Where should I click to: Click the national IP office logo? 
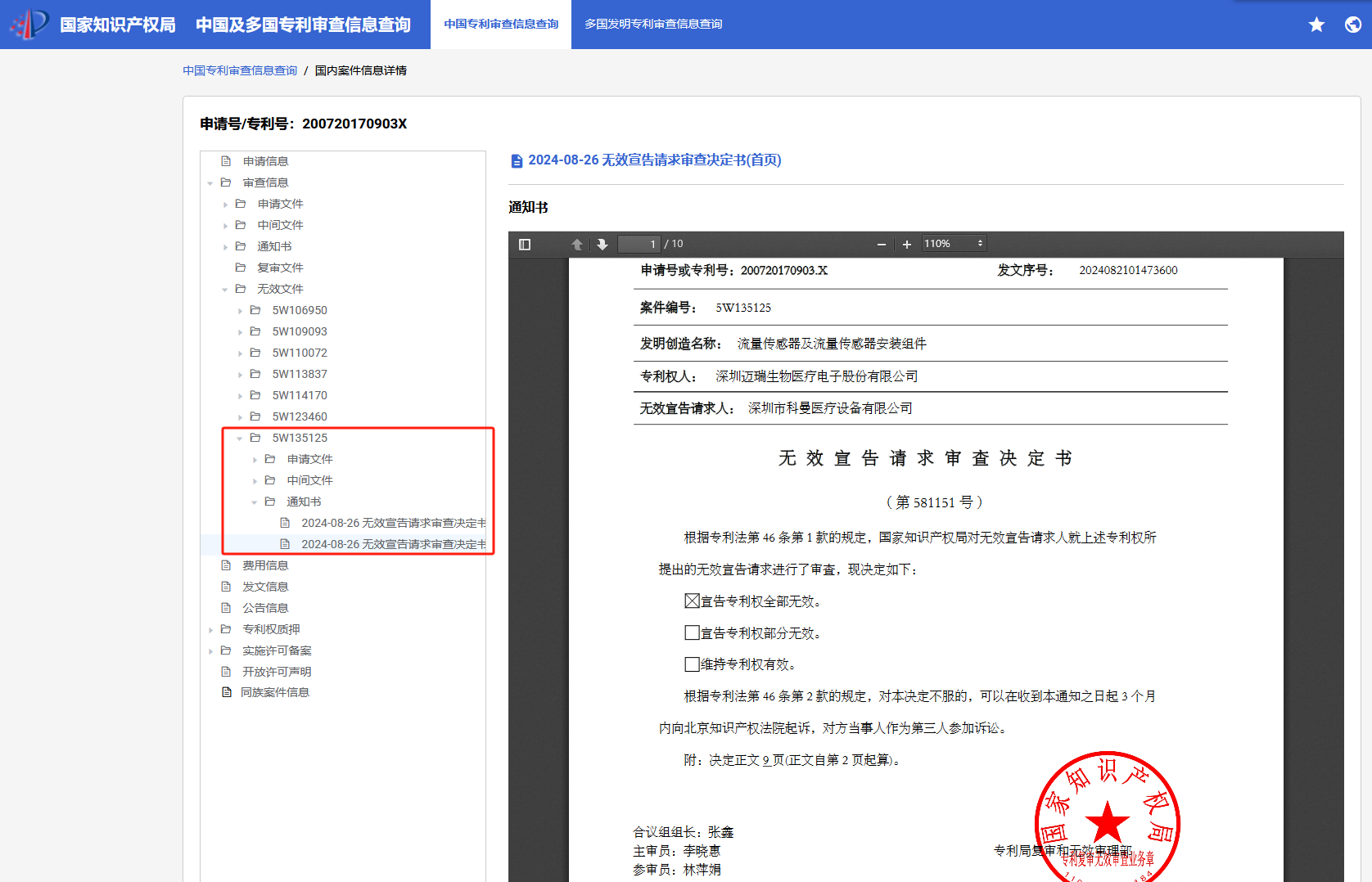pyautogui.click(x=29, y=25)
